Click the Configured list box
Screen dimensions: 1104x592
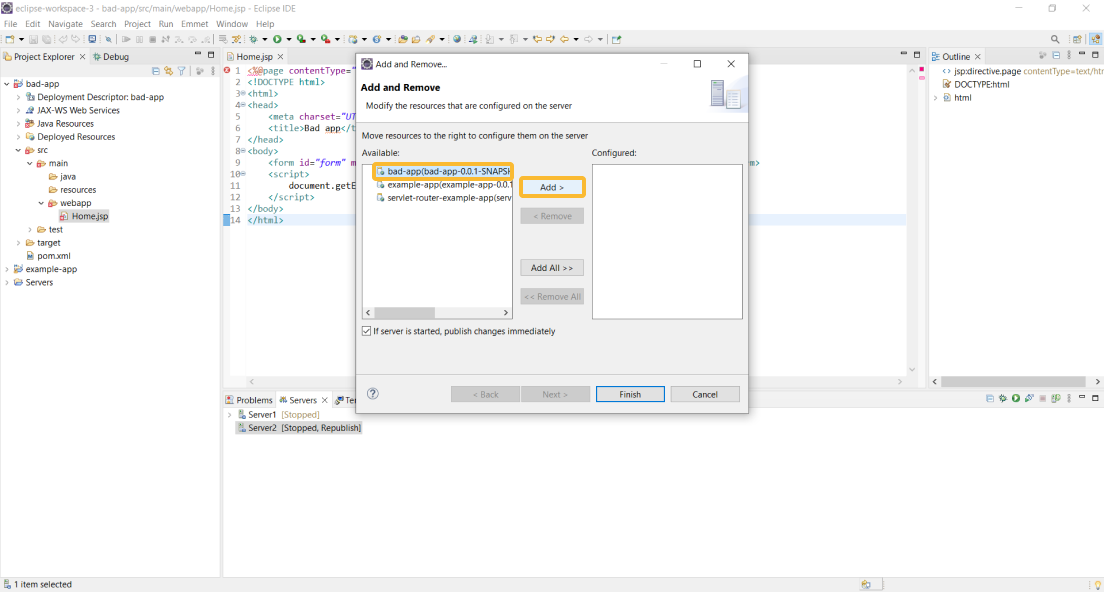click(667, 241)
